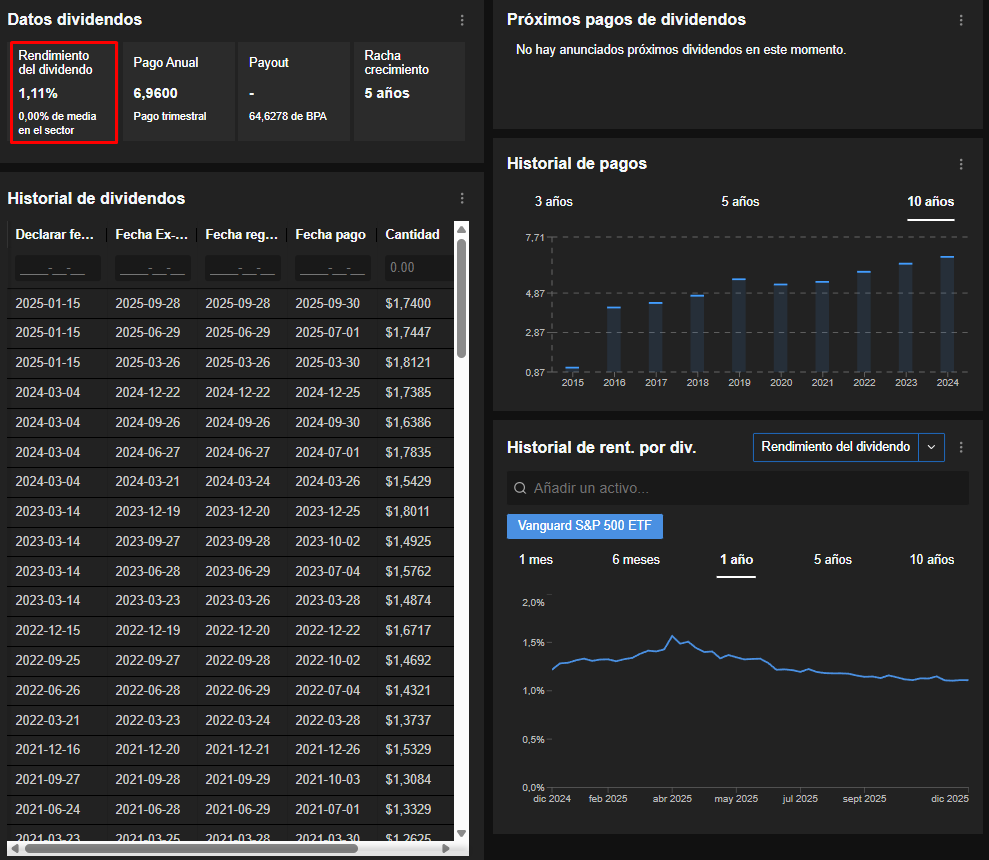Focus the Declarar fecha date filter field

(57, 268)
